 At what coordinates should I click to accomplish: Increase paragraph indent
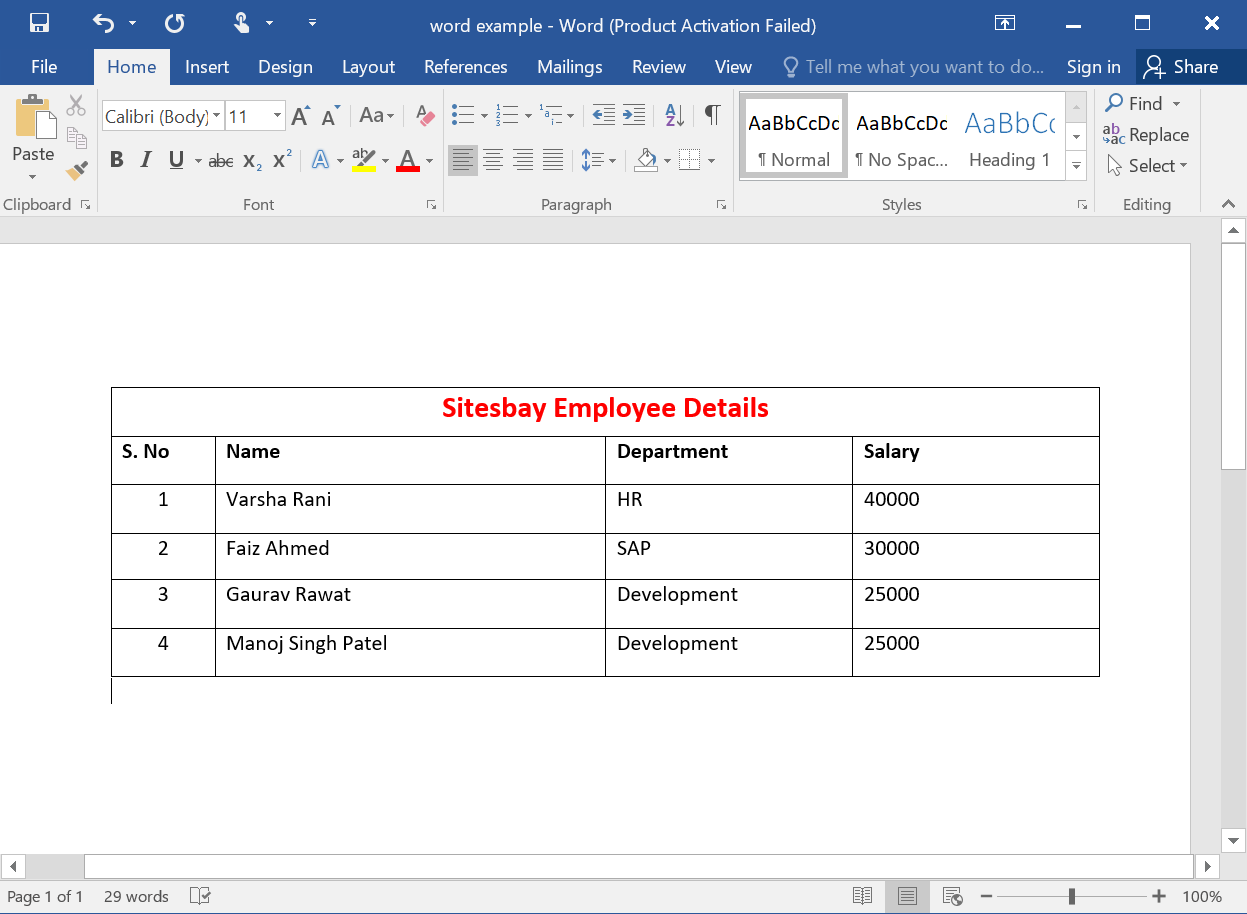tap(633, 115)
